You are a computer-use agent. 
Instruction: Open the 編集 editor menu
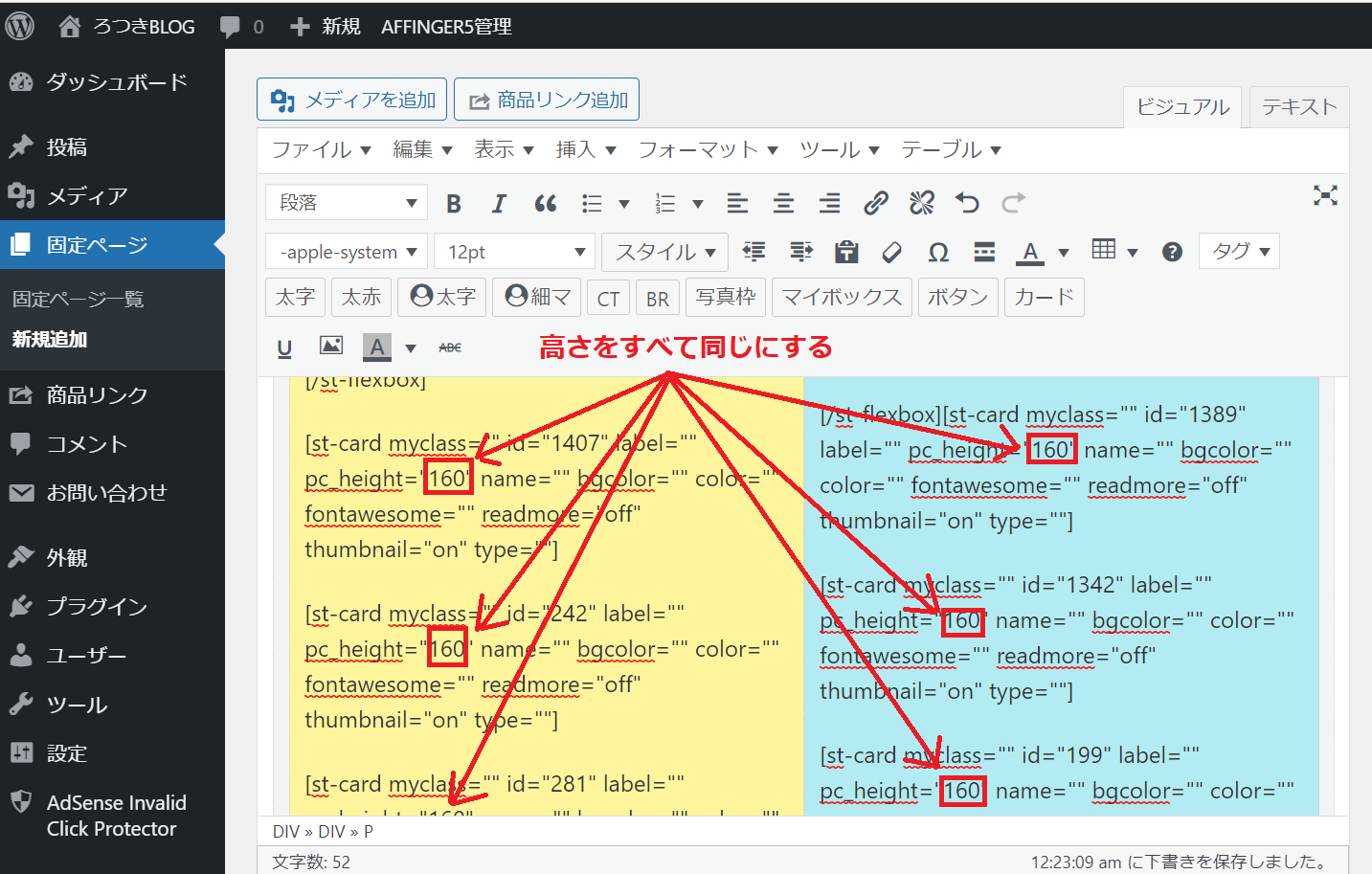pyautogui.click(x=422, y=149)
